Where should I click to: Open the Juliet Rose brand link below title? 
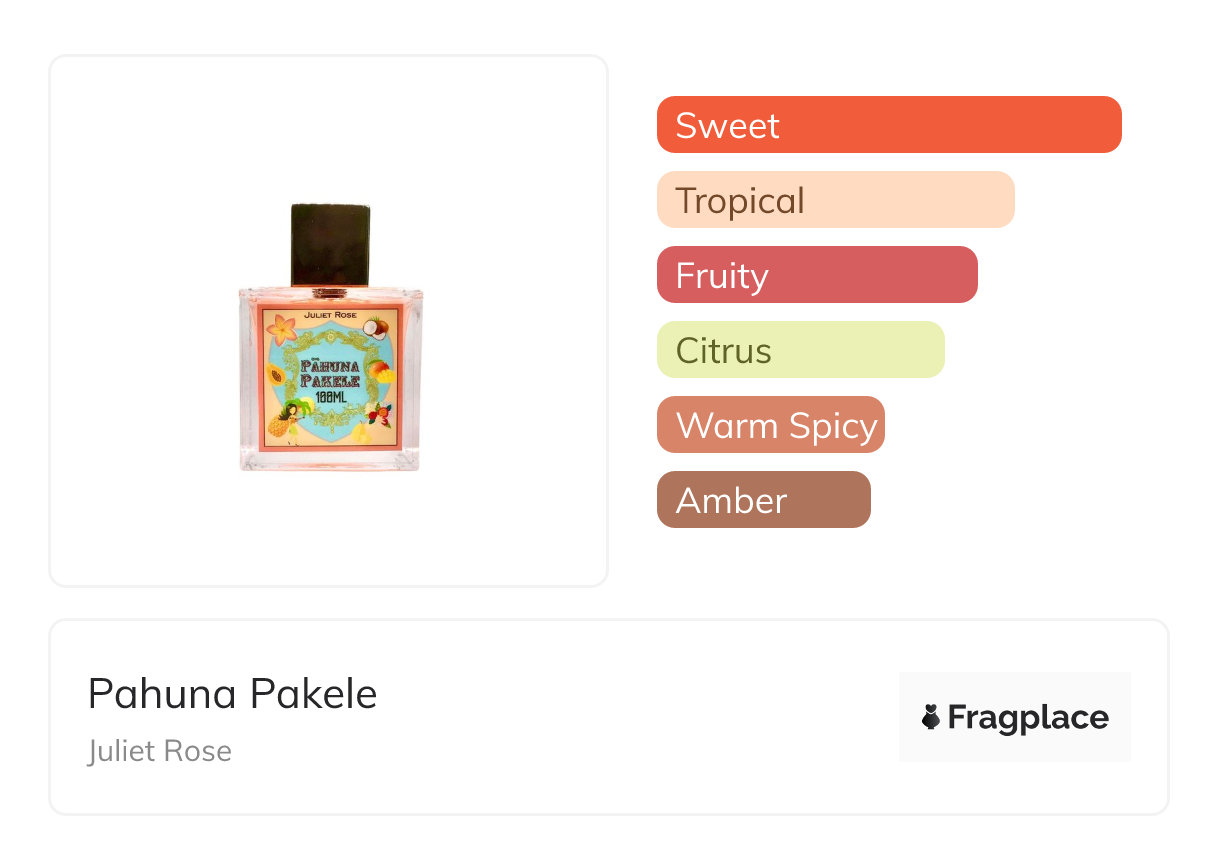click(160, 751)
